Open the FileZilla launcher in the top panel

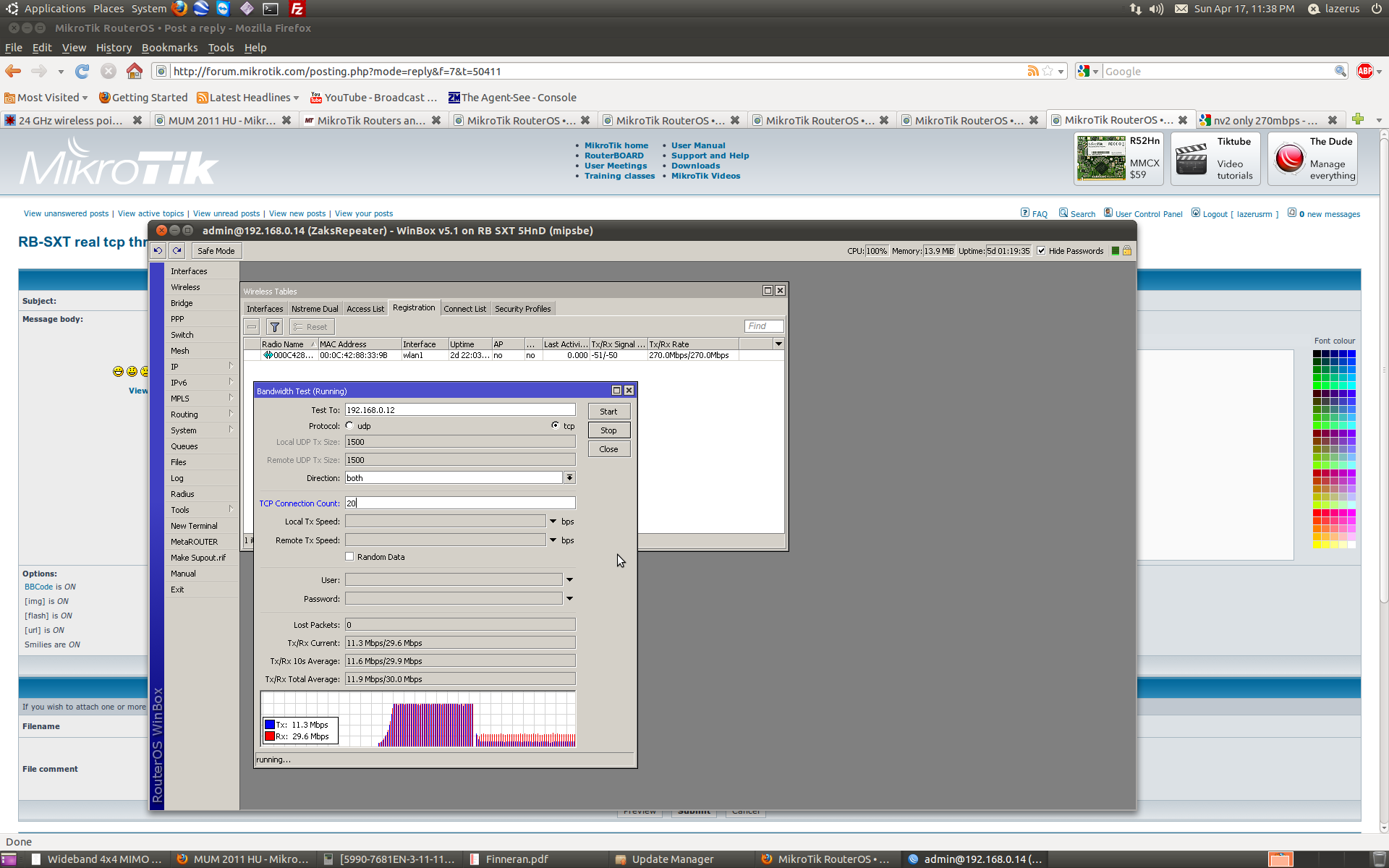click(x=297, y=9)
